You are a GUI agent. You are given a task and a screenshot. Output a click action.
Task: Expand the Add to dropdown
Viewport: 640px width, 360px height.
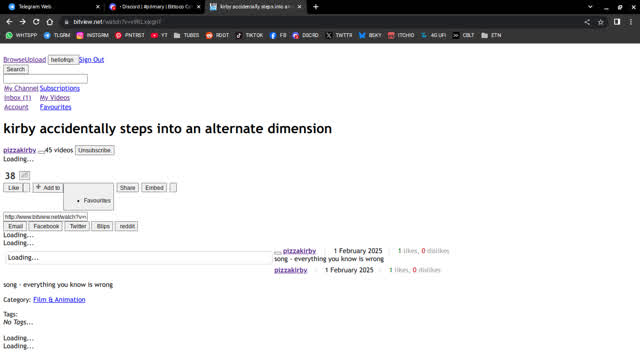click(x=48, y=188)
